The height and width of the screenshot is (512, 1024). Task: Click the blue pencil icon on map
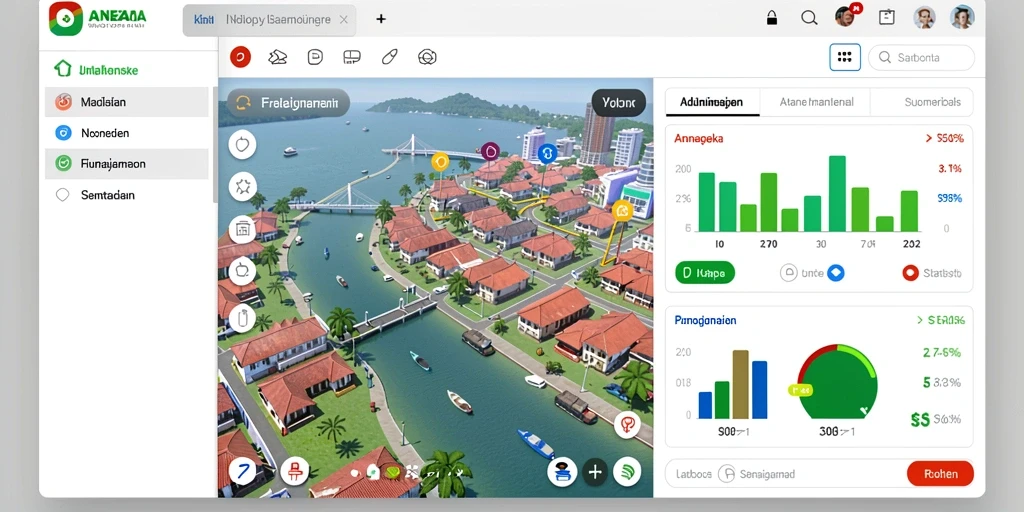242,470
